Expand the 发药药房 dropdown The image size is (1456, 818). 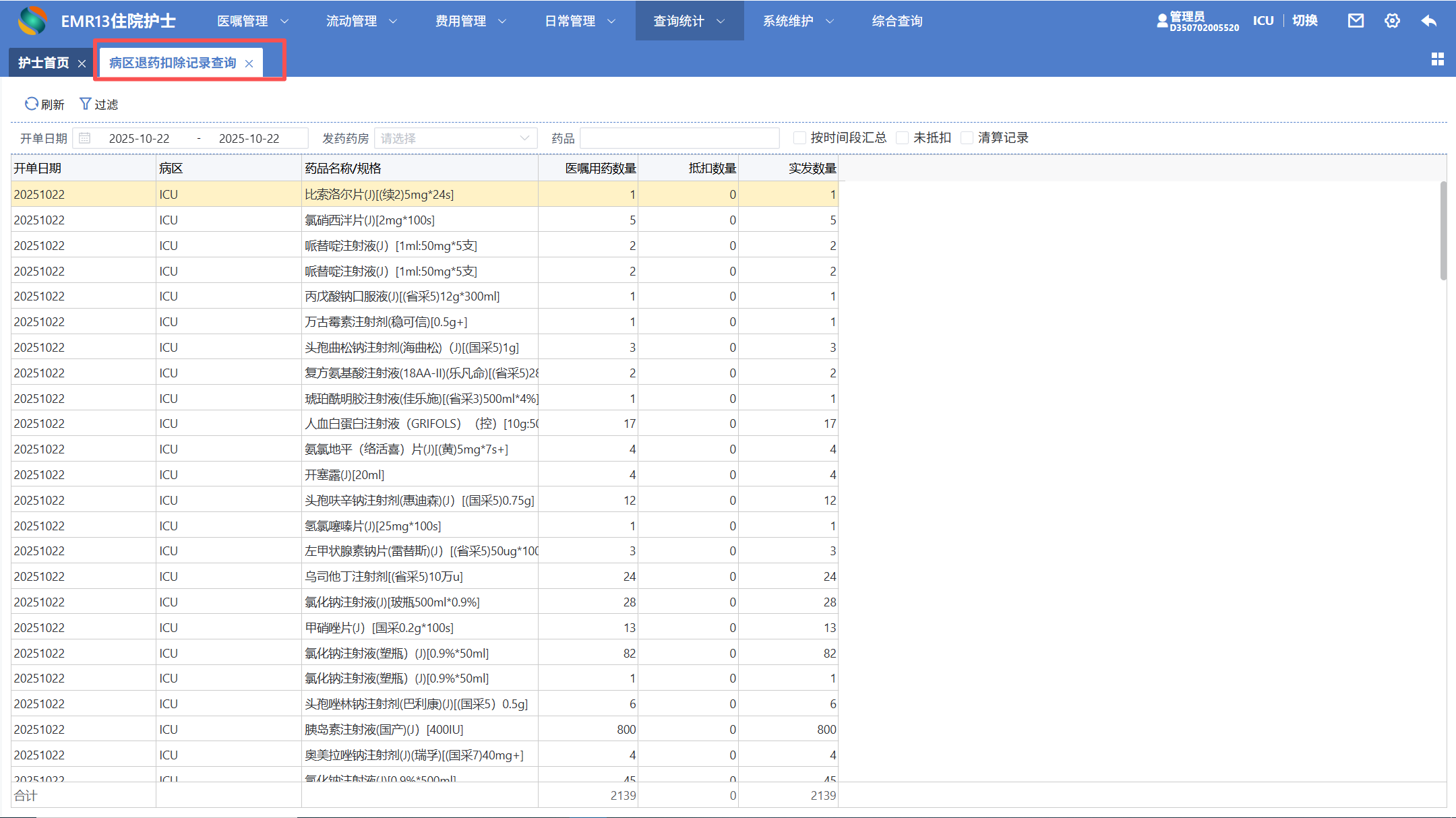click(x=456, y=138)
